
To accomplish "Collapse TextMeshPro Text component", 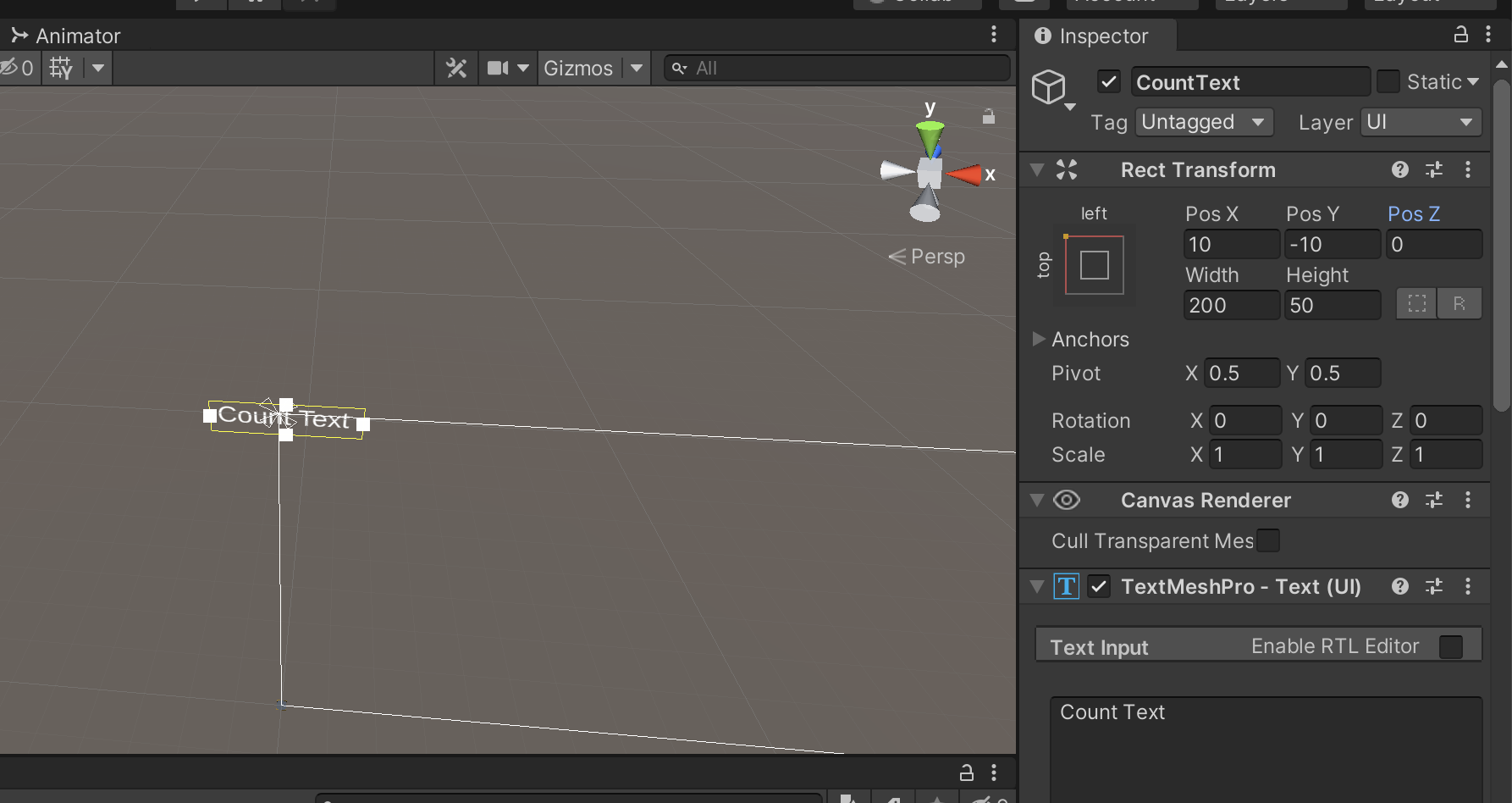I will 1037,586.
